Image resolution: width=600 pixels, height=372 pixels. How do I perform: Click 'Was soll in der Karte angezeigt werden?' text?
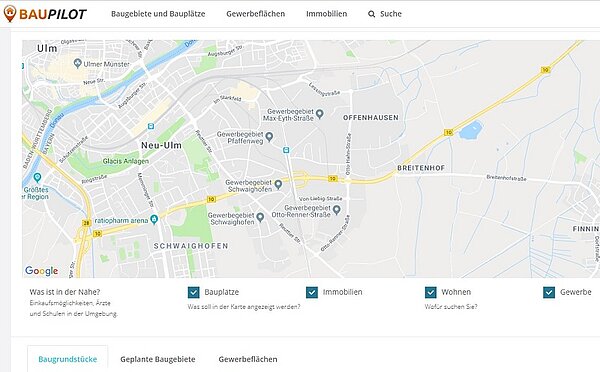click(244, 307)
